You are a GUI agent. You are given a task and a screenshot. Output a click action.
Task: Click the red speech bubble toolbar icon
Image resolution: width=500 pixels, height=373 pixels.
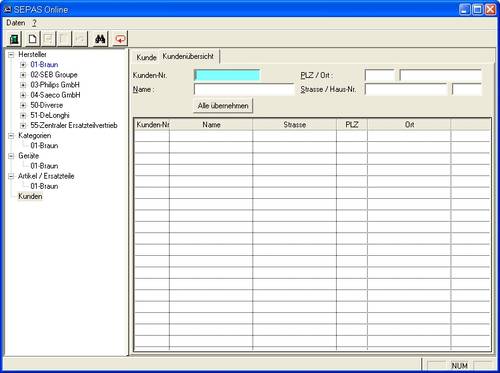[120, 39]
